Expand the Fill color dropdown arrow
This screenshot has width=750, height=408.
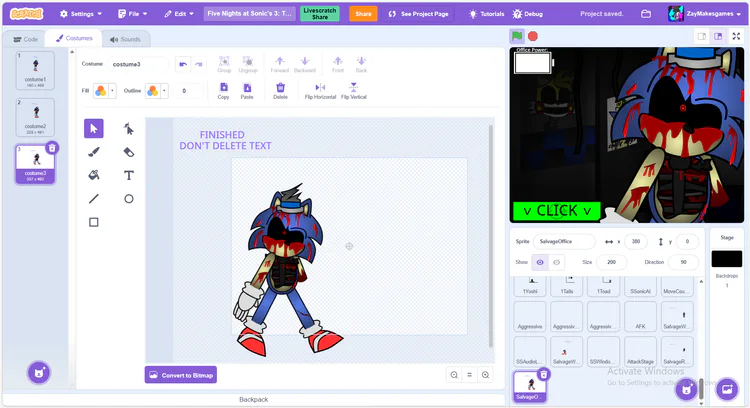[112, 90]
